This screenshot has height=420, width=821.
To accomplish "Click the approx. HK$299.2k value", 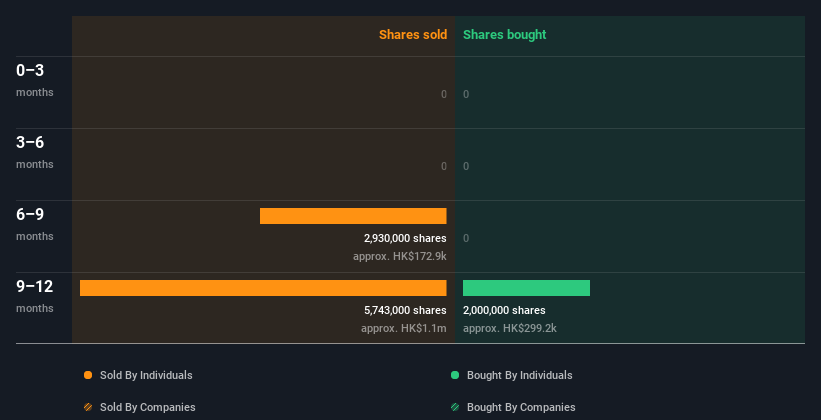I will [x=510, y=328].
